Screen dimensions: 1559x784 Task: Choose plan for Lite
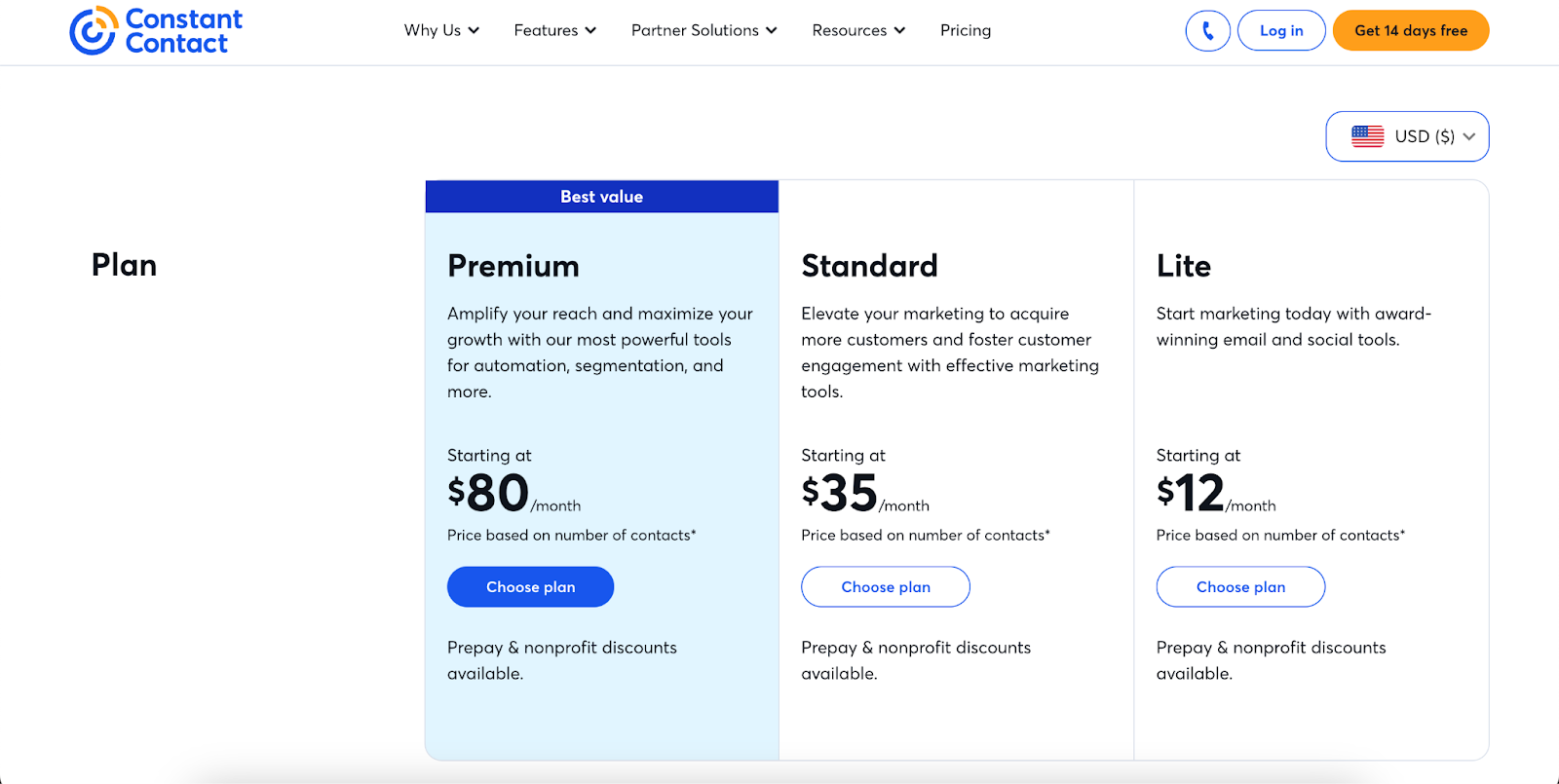coord(1239,586)
